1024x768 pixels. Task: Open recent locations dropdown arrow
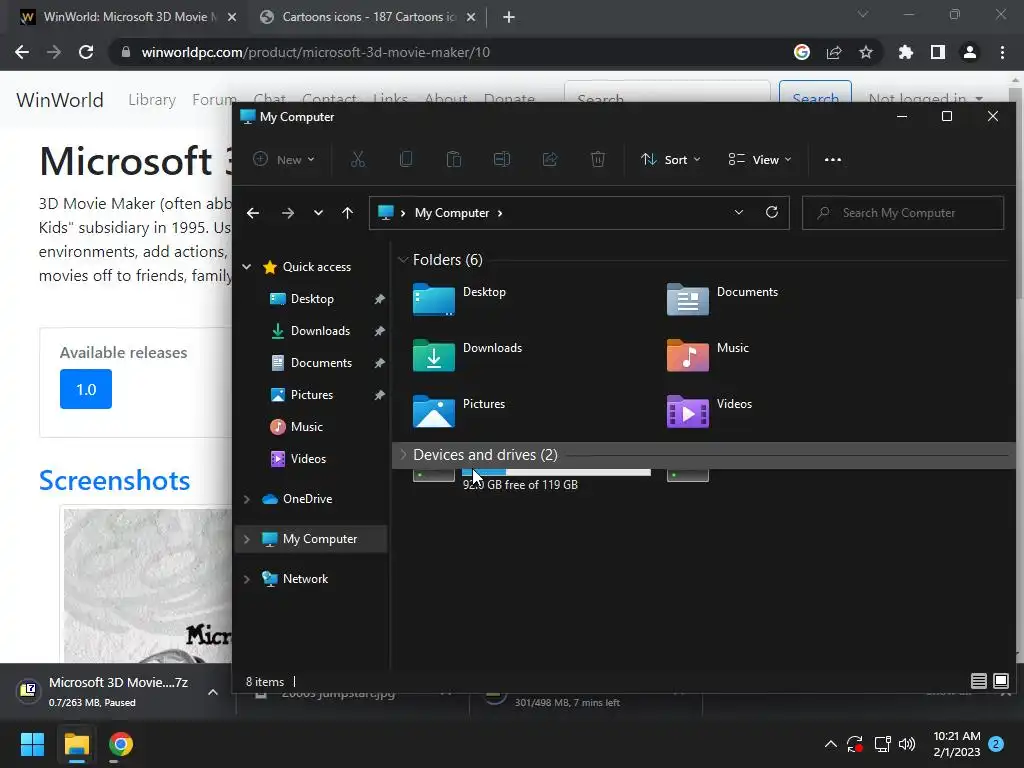tap(318, 213)
